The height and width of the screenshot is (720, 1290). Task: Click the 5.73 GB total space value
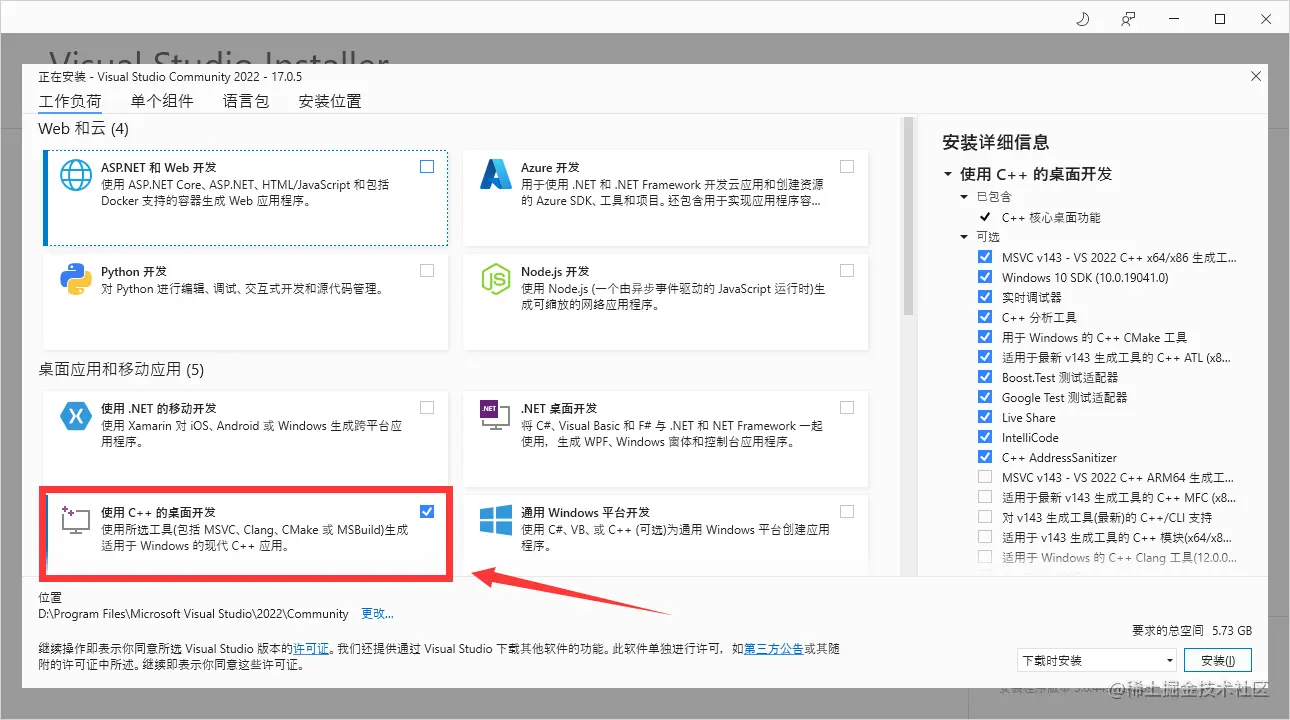(x=1231, y=631)
